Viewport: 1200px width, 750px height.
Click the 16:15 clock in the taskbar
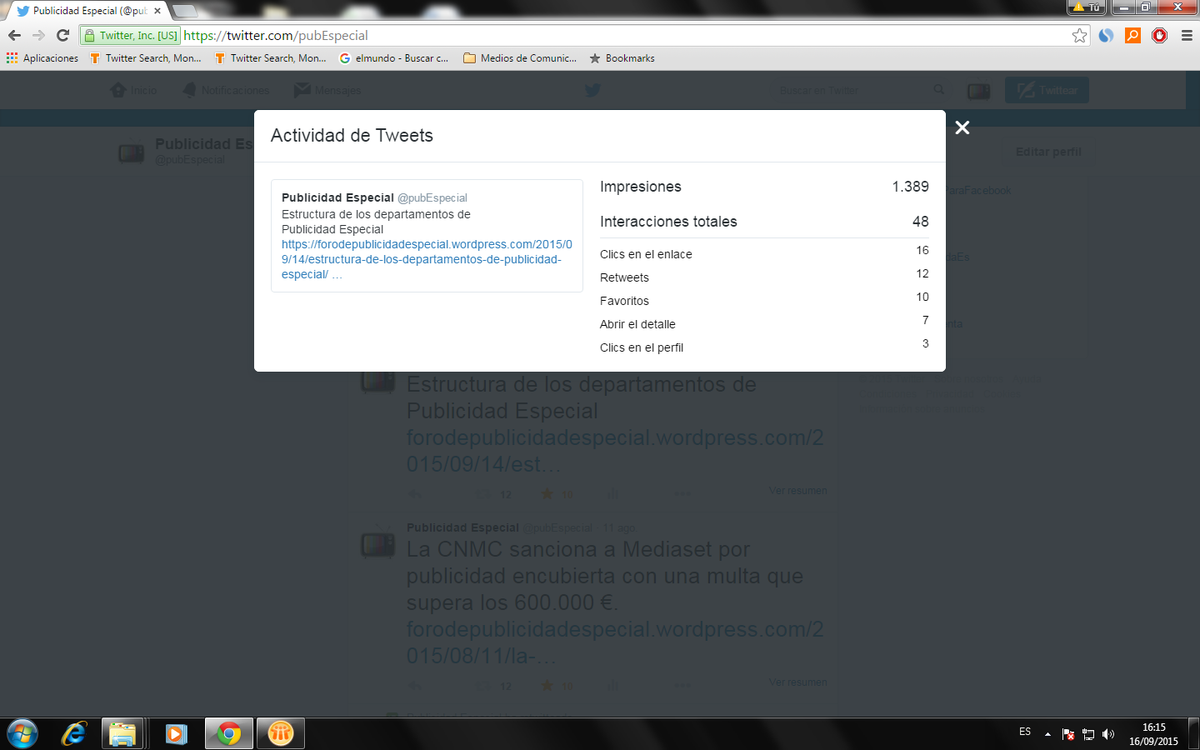[1153, 727]
